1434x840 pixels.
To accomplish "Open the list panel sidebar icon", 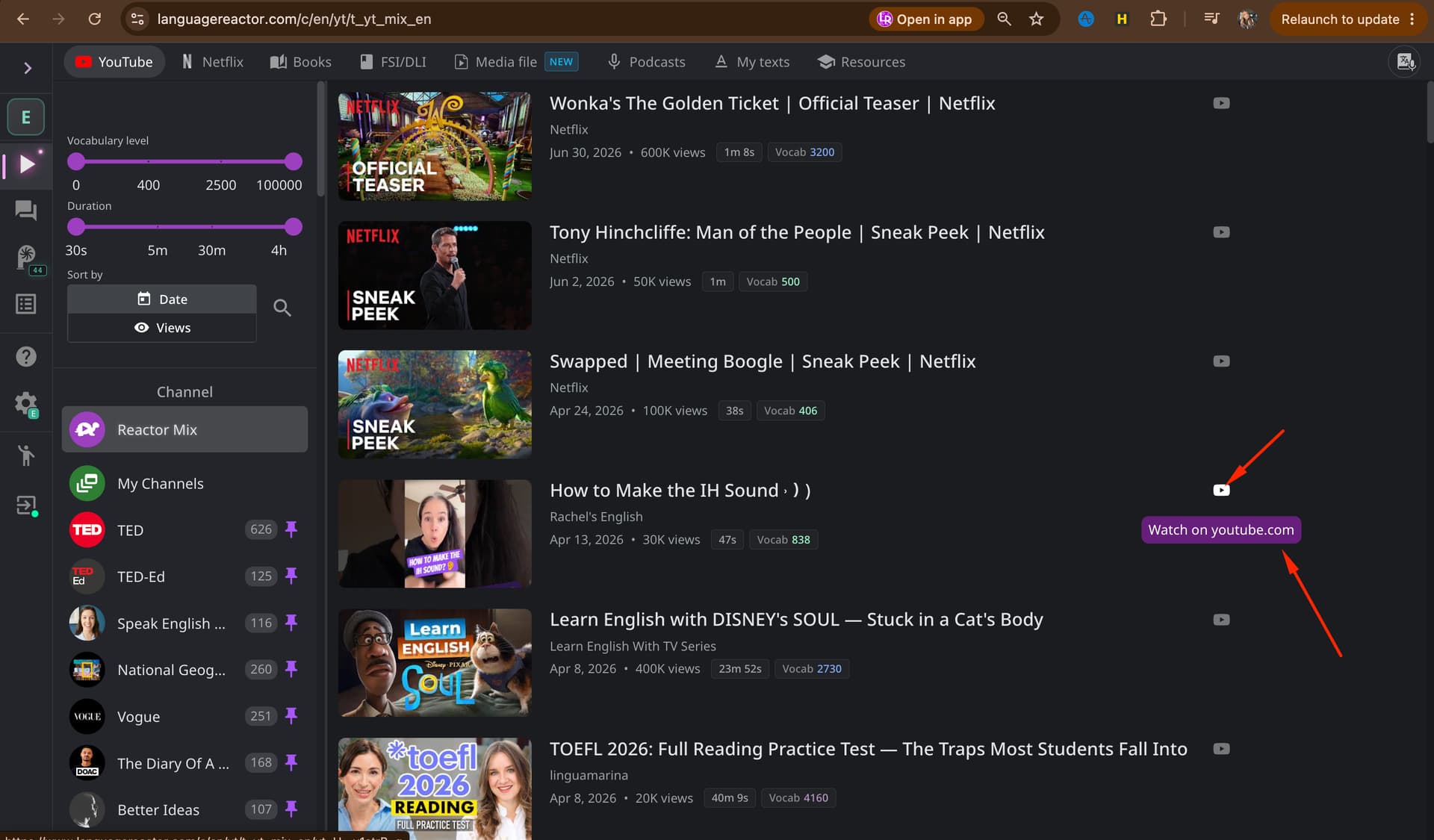I will pyautogui.click(x=26, y=304).
